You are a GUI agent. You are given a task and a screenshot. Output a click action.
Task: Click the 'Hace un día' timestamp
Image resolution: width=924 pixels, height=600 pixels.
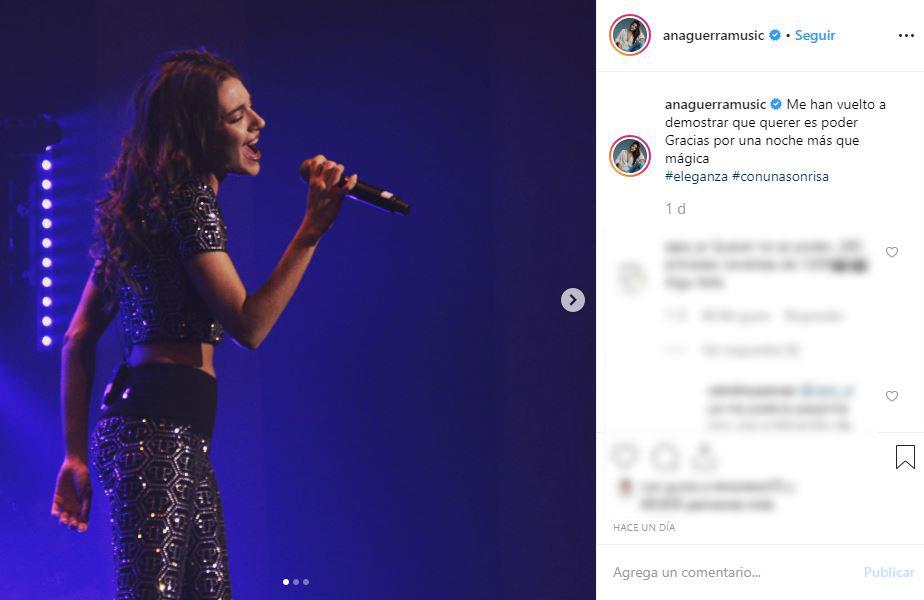pyautogui.click(x=644, y=528)
